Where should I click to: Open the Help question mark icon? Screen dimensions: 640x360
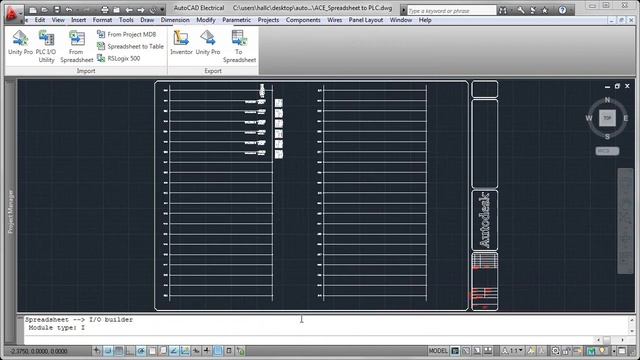(x=562, y=10)
